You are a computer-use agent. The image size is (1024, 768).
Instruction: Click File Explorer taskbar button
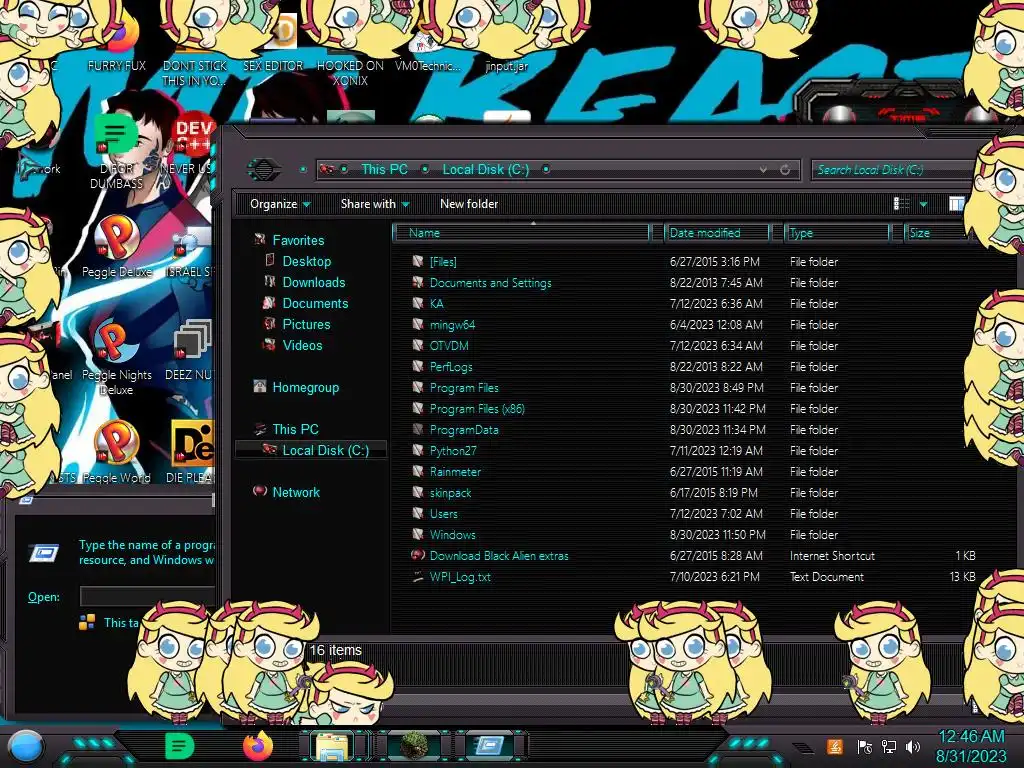332,746
